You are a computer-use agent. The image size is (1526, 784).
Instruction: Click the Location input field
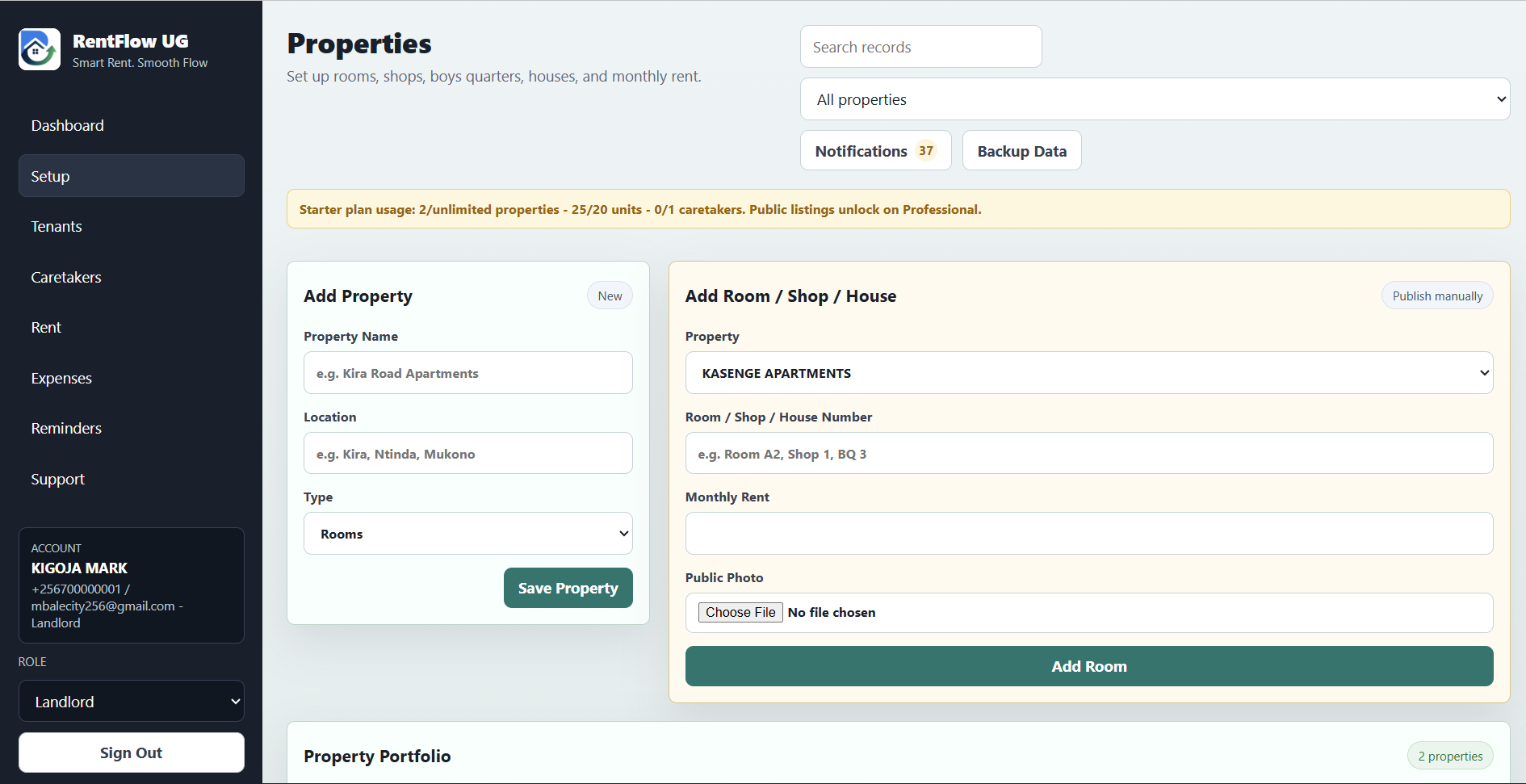click(x=468, y=454)
